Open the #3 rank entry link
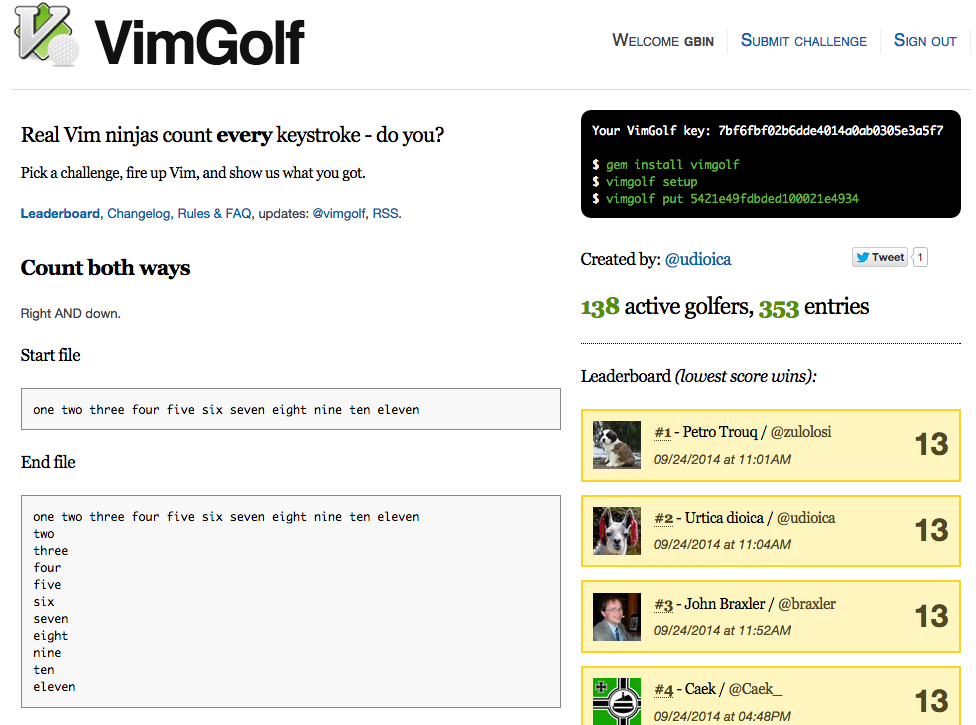976x725 pixels. [x=662, y=604]
